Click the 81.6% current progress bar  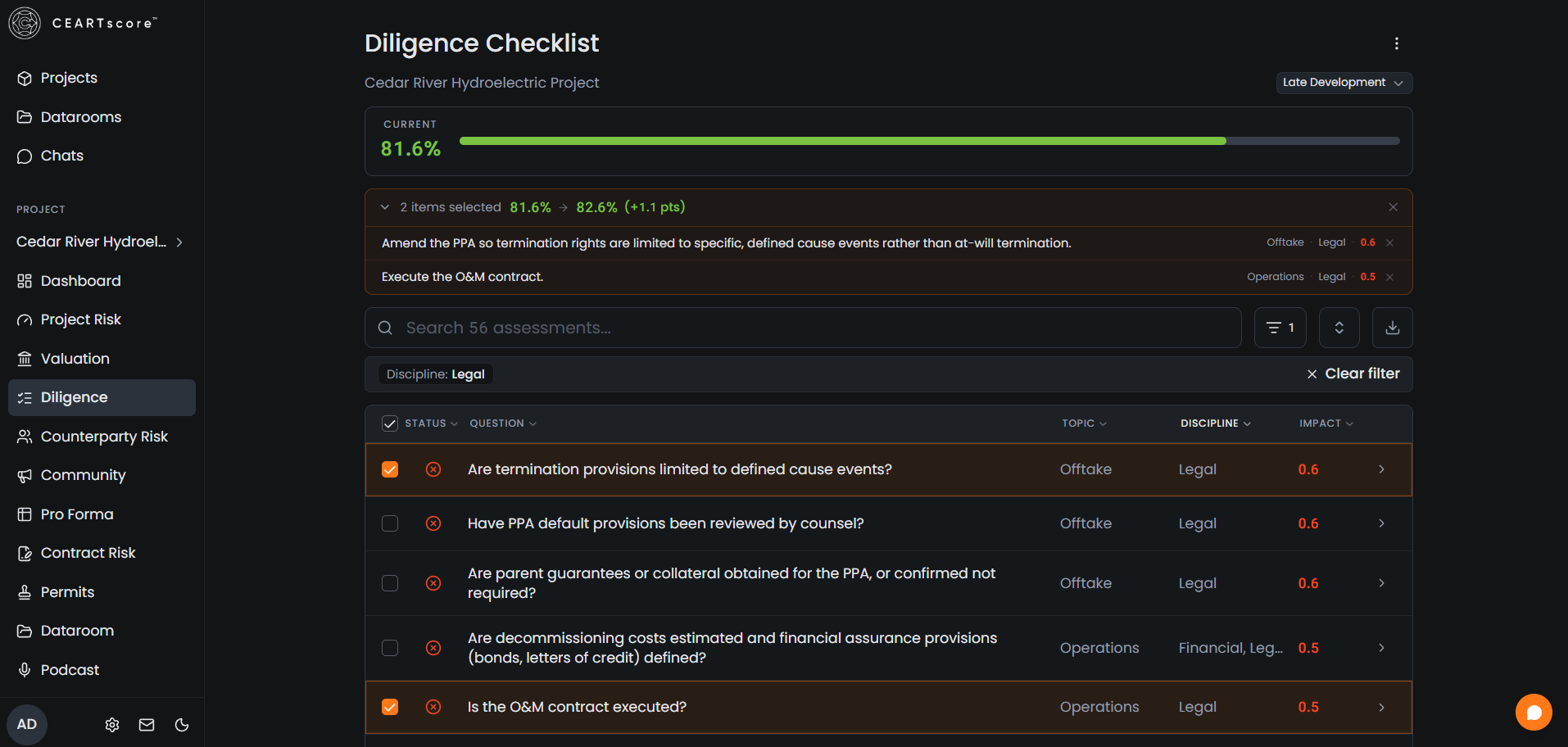[929, 141]
